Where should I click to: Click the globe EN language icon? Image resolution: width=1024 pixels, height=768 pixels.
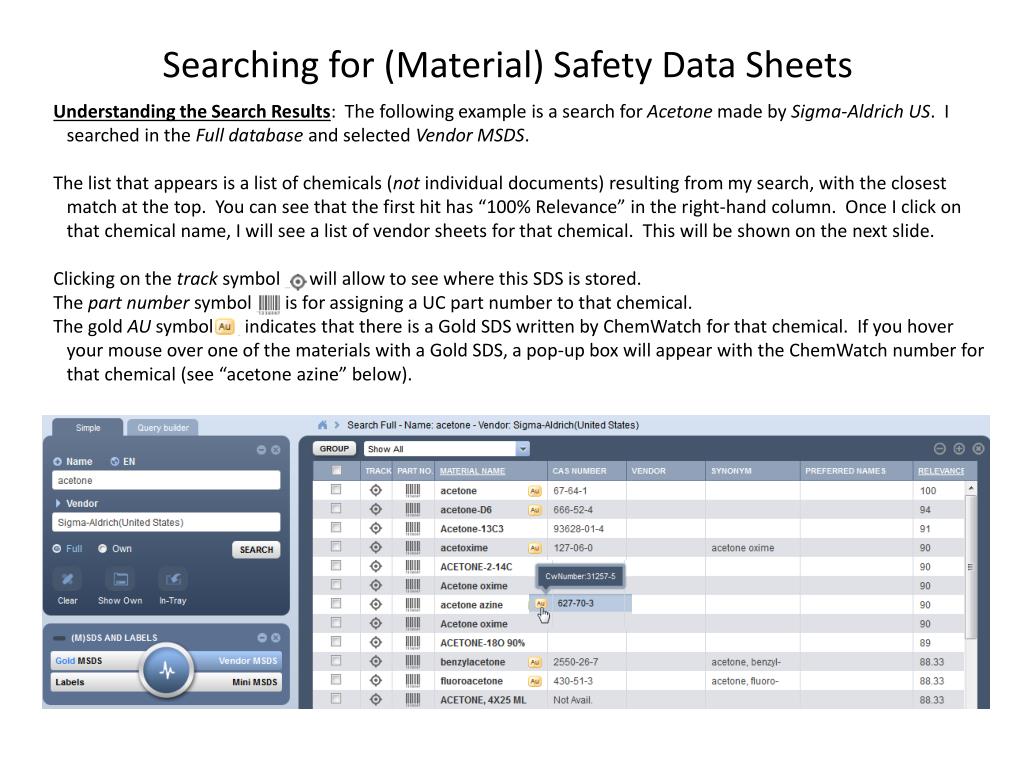115,462
